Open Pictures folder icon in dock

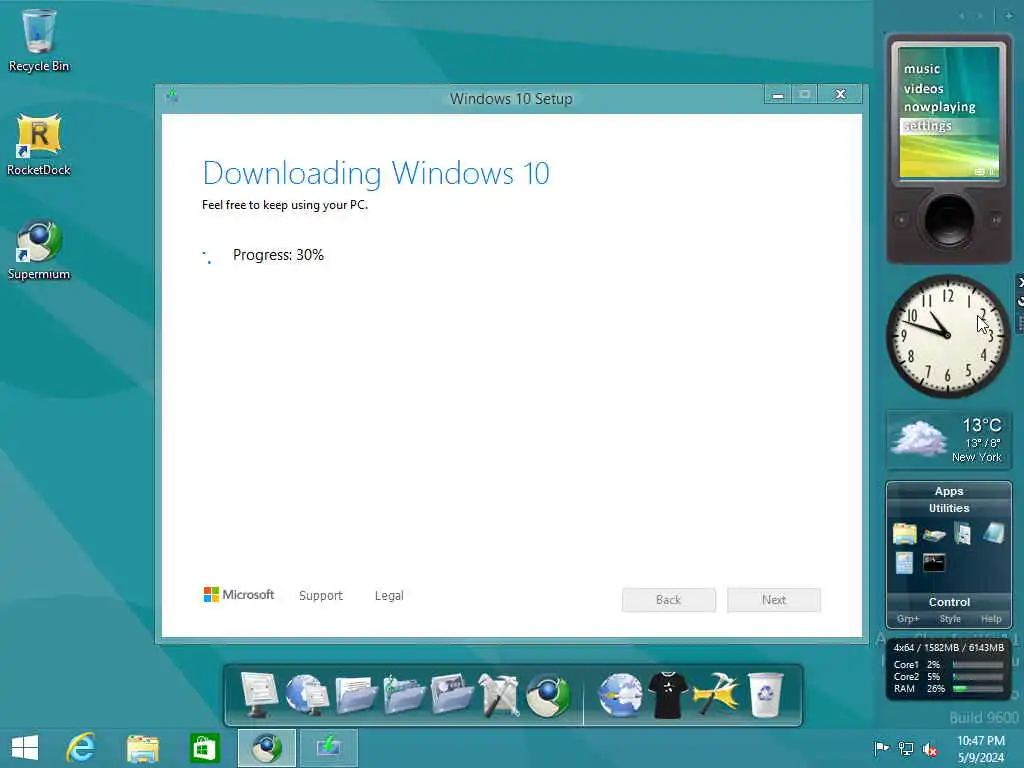451,694
